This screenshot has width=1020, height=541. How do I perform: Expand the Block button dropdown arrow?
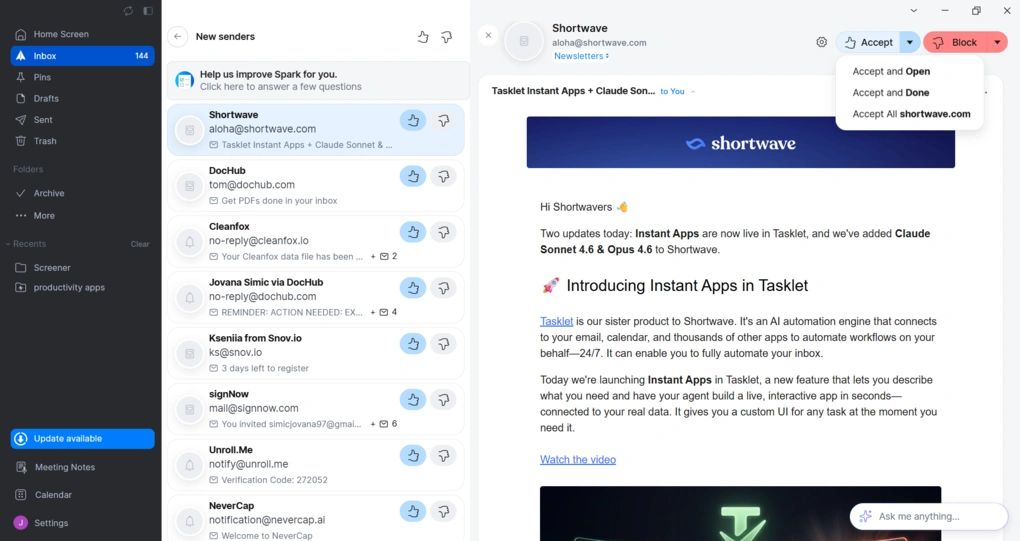(997, 42)
